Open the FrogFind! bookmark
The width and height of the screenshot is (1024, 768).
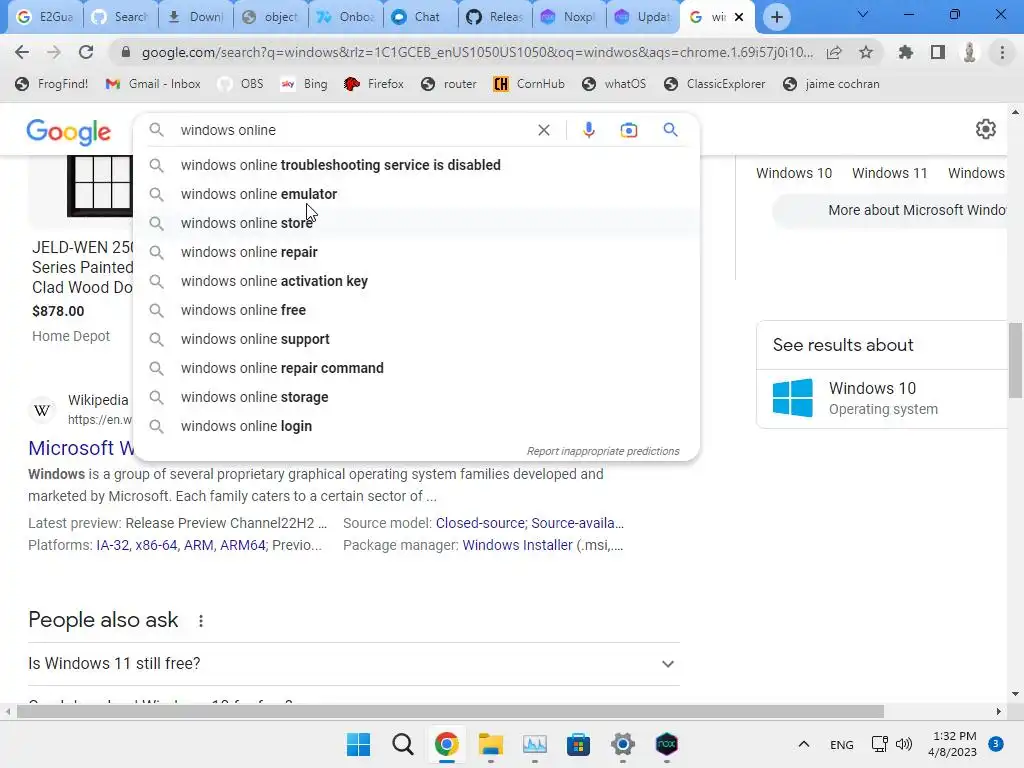pyautogui.click(x=52, y=84)
